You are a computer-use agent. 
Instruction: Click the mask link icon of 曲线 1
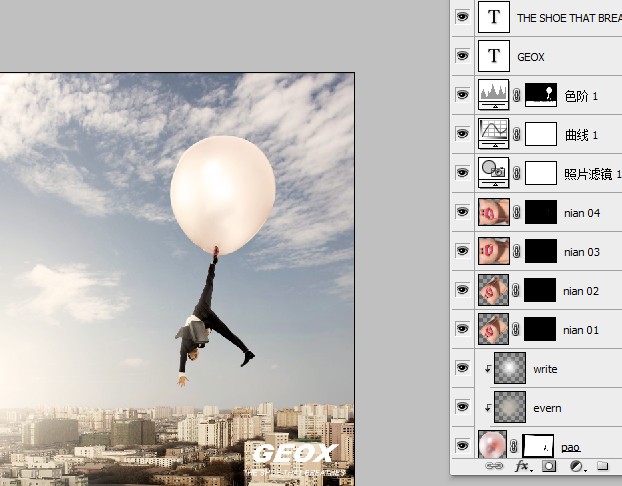click(516, 134)
